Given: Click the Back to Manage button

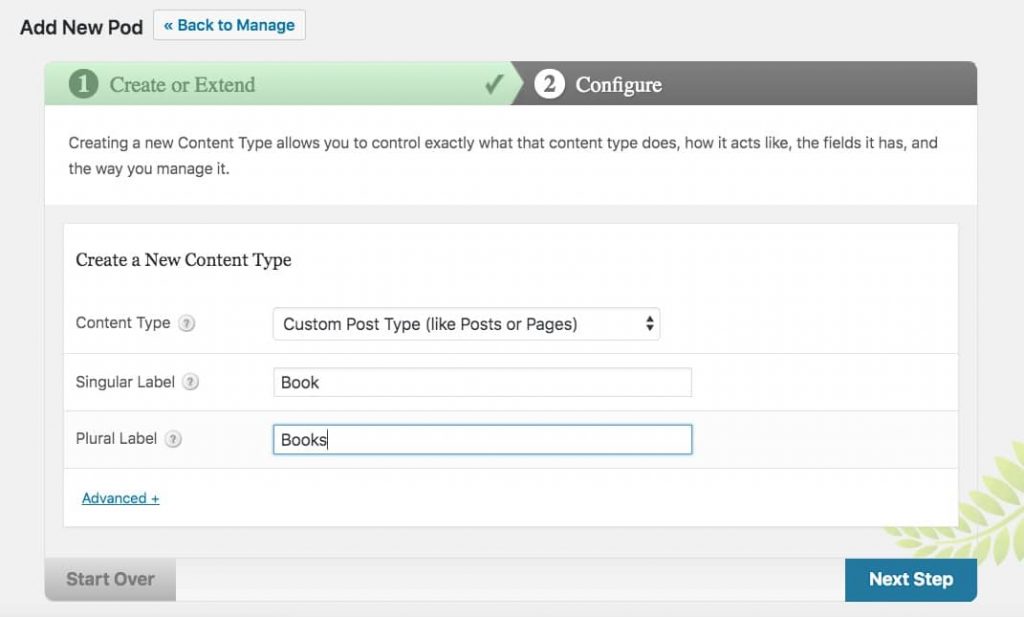Looking at the screenshot, I should 229,25.
